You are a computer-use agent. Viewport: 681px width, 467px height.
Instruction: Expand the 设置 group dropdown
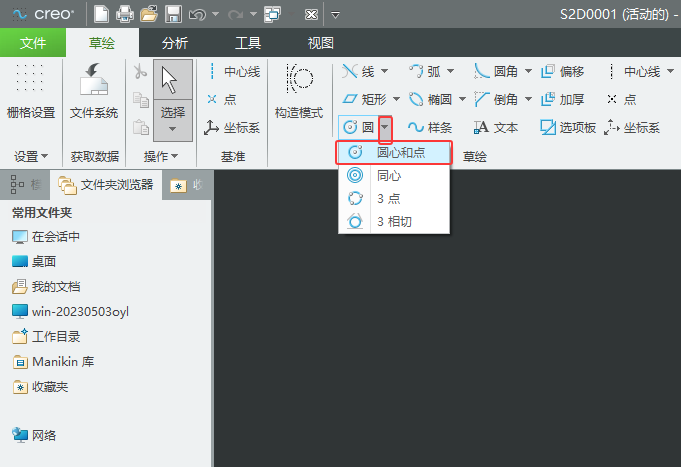(x=31, y=156)
